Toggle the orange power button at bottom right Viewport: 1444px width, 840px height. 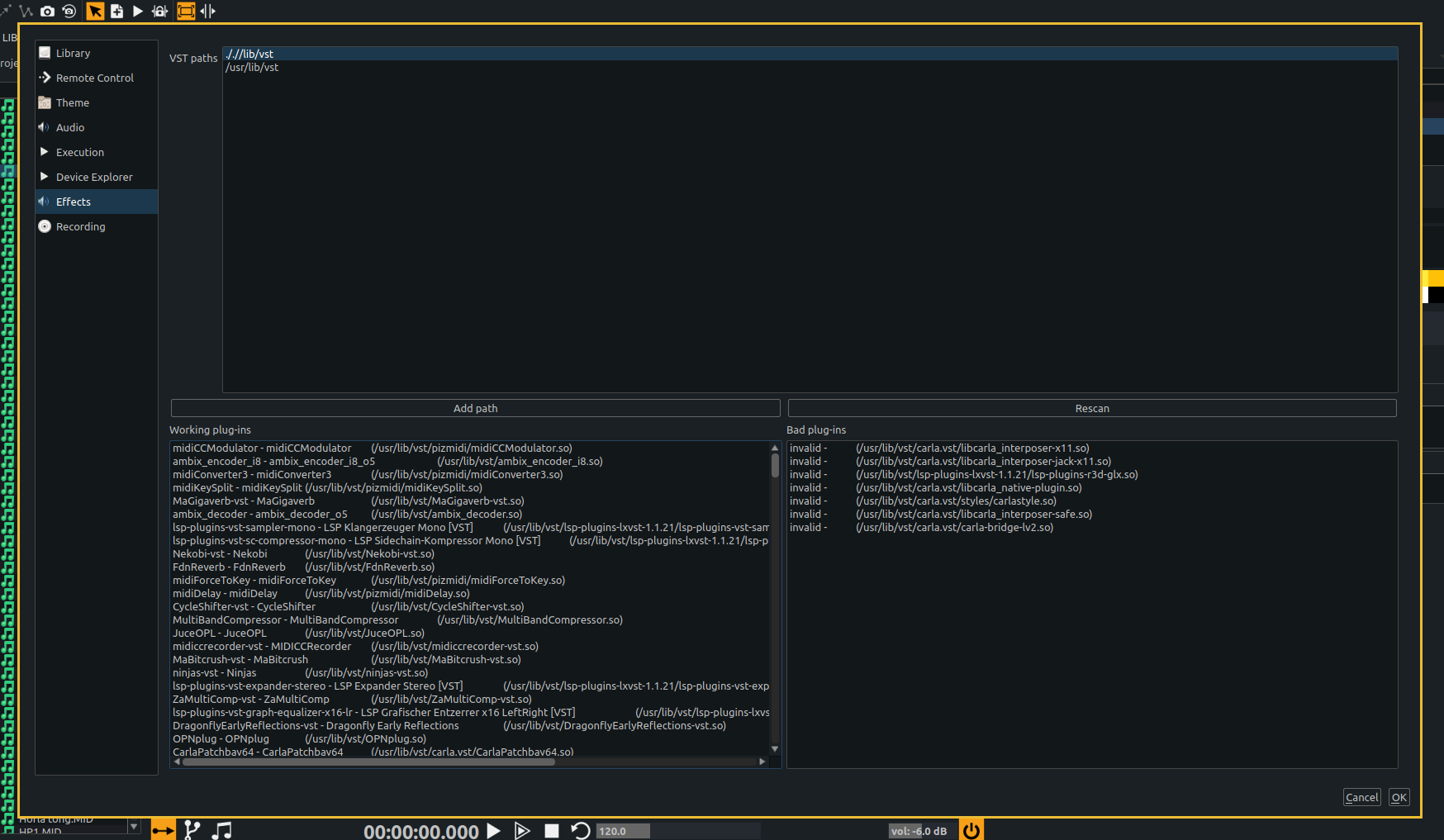[x=971, y=829]
